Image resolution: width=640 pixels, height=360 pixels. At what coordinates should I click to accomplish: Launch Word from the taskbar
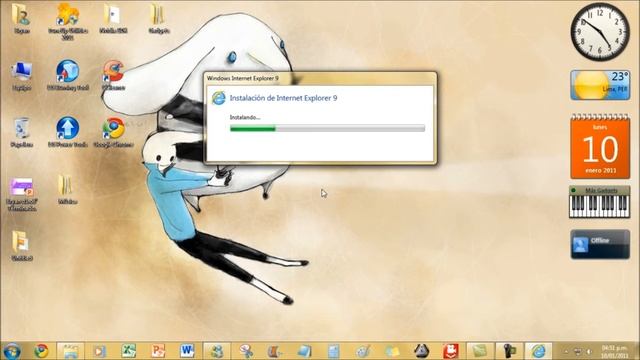coord(187,351)
